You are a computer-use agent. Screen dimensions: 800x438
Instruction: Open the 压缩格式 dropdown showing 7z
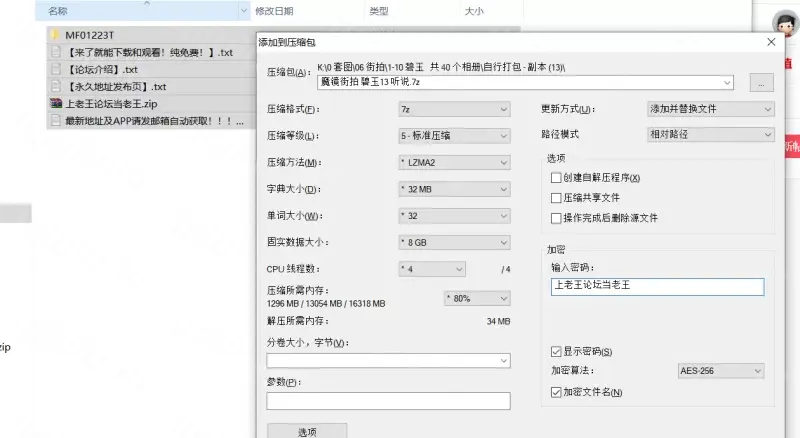[x=453, y=109]
